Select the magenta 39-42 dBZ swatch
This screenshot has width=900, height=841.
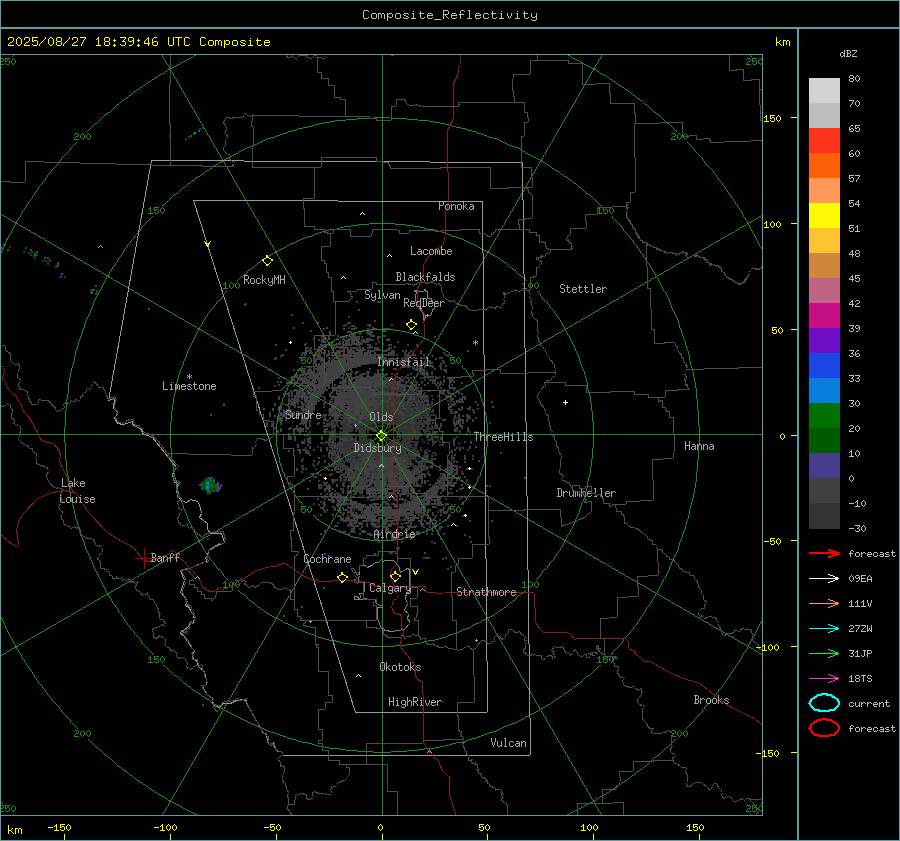(824, 316)
